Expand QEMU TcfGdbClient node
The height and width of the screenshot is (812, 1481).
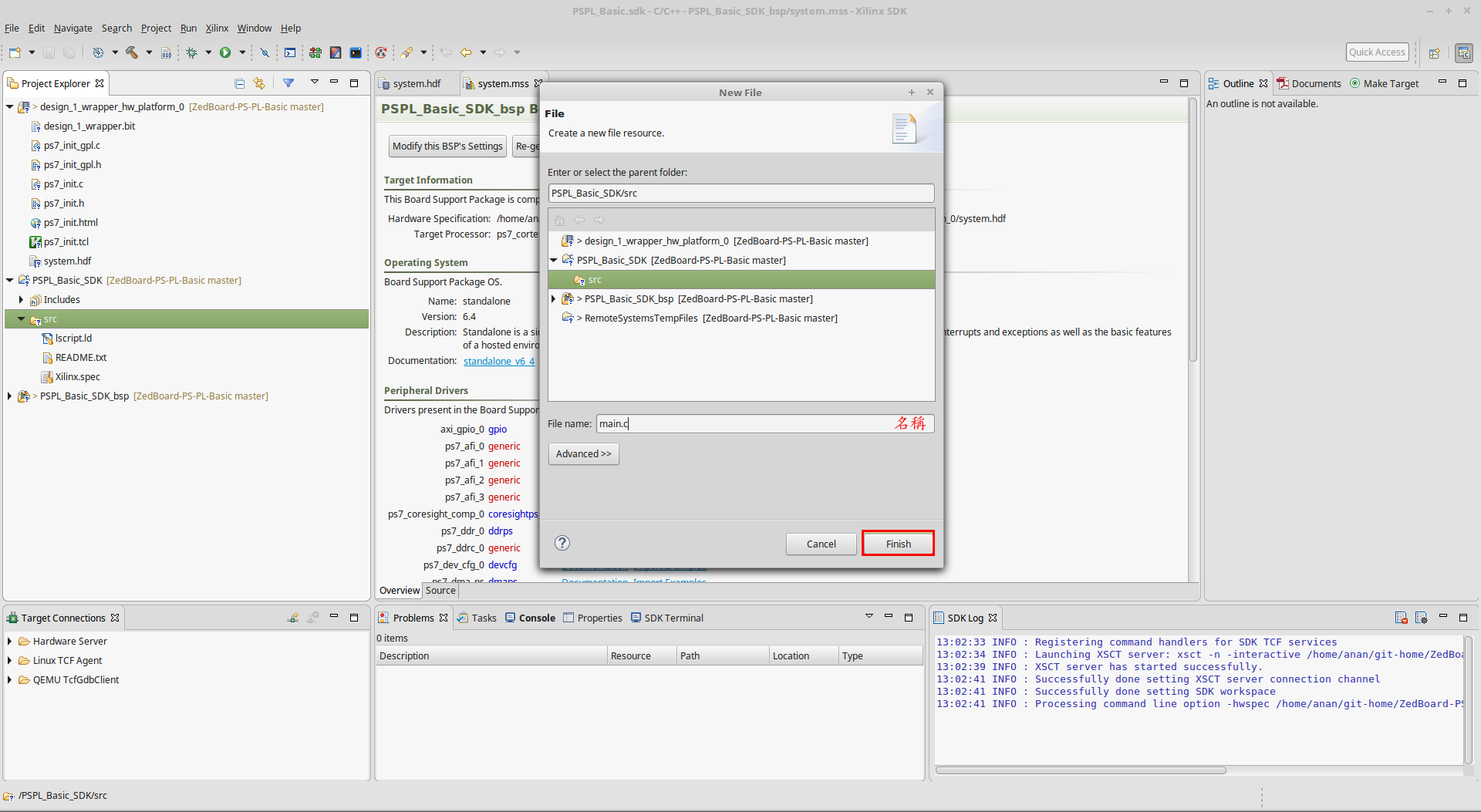[10, 680]
